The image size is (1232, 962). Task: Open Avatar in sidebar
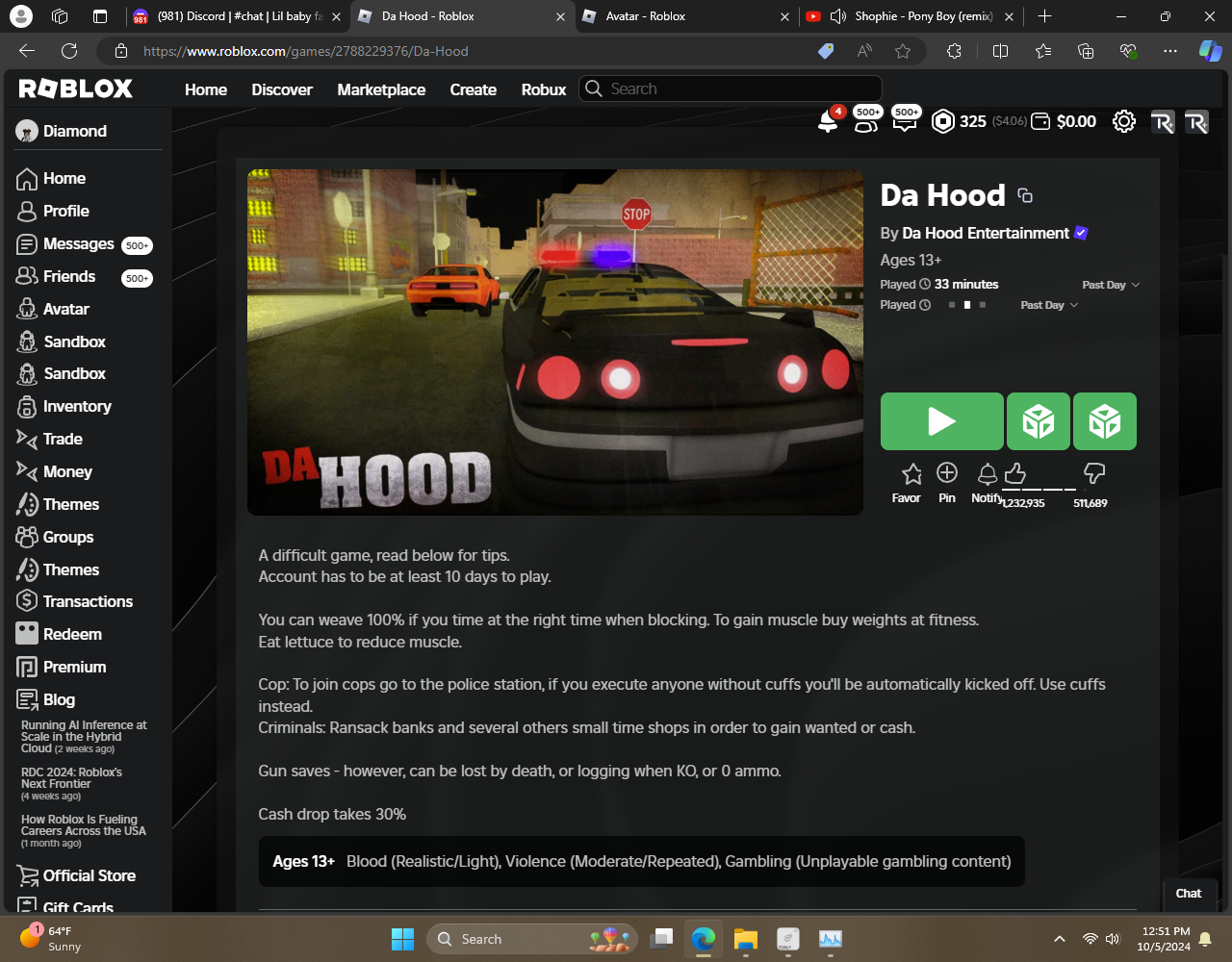point(53,309)
